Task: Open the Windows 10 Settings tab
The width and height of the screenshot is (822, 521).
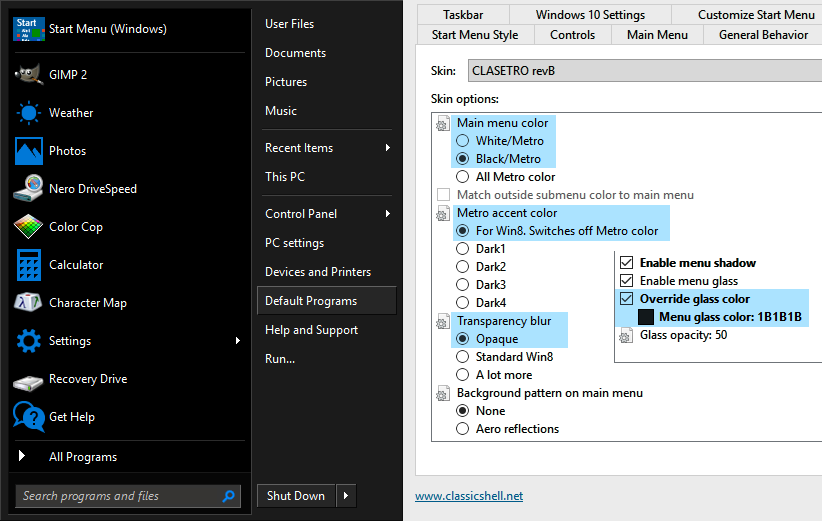Action: [x=589, y=15]
